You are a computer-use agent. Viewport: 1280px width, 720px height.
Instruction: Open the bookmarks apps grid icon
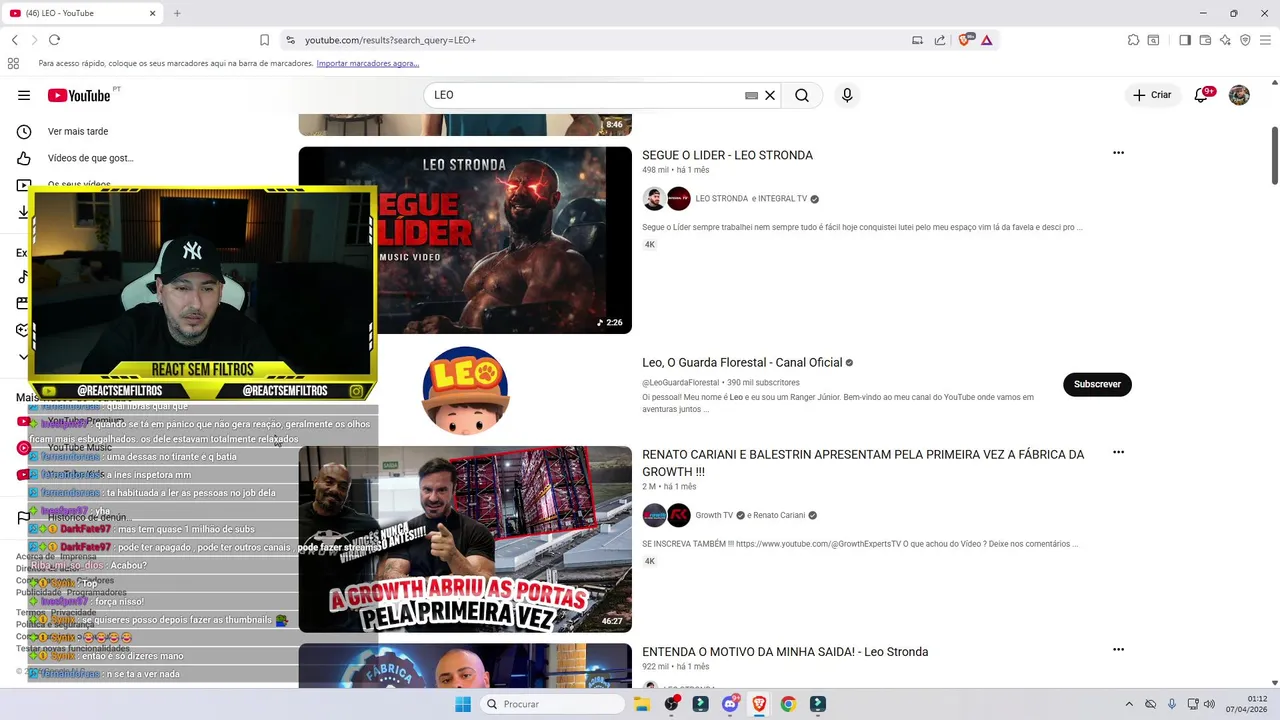click(13, 63)
